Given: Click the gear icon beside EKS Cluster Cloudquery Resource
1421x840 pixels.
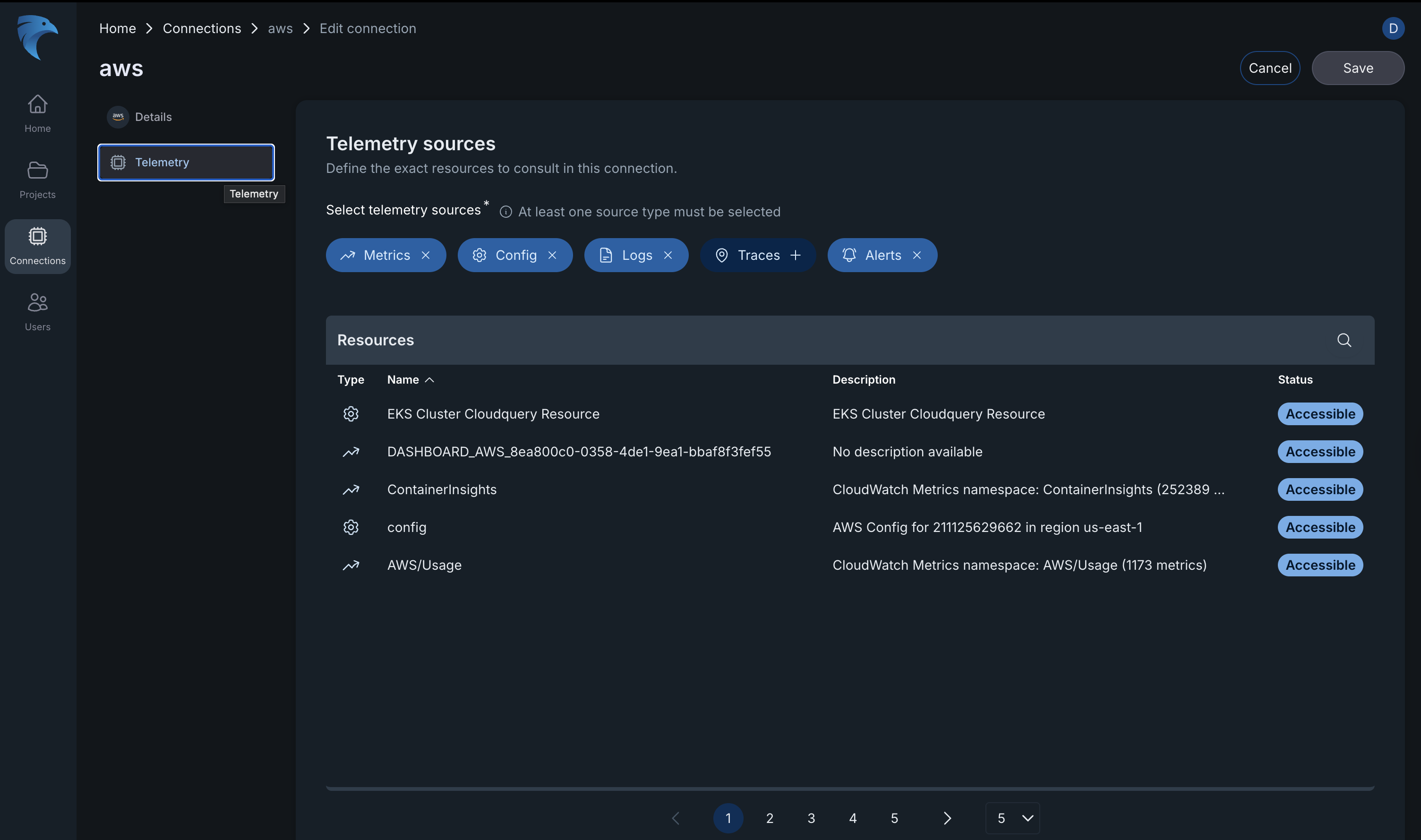Looking at the screenshot, I should click(351, 414).
